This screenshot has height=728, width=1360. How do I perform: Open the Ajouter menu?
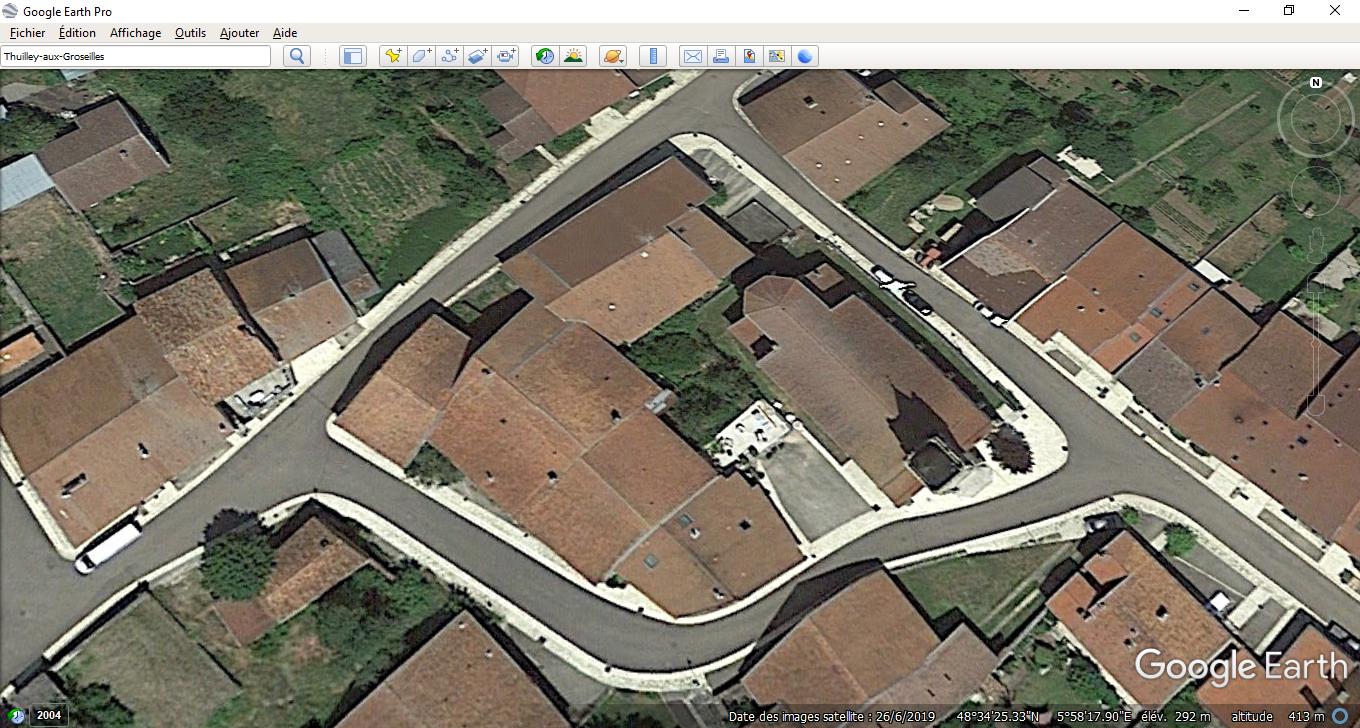tap(239, 33)
